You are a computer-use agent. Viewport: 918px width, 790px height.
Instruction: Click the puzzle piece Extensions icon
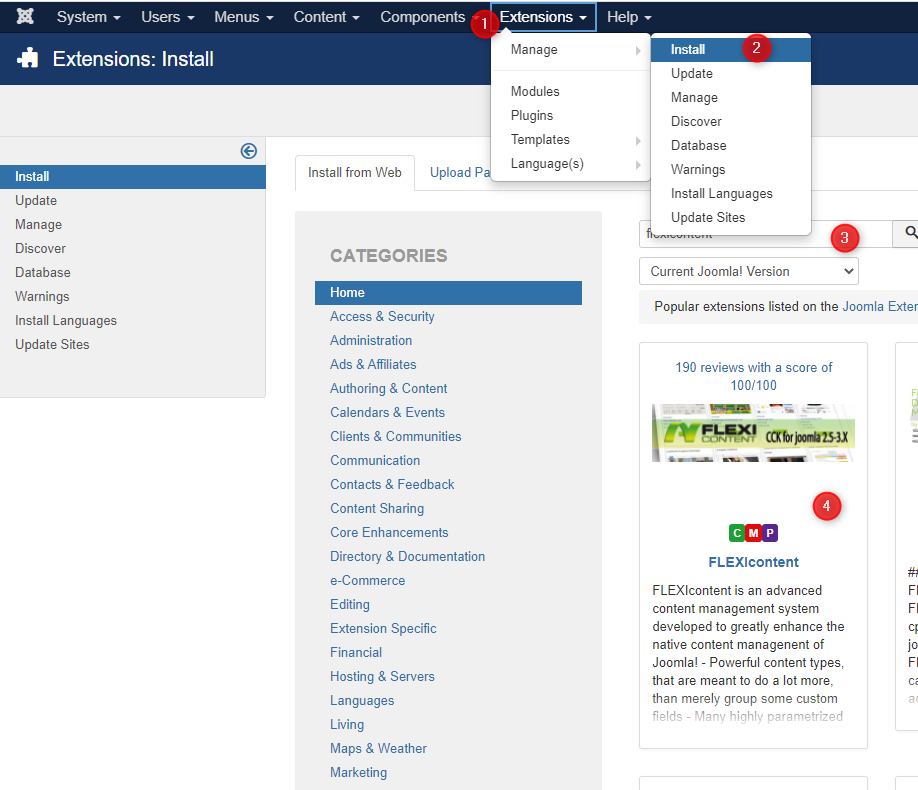tap(28, 59)
